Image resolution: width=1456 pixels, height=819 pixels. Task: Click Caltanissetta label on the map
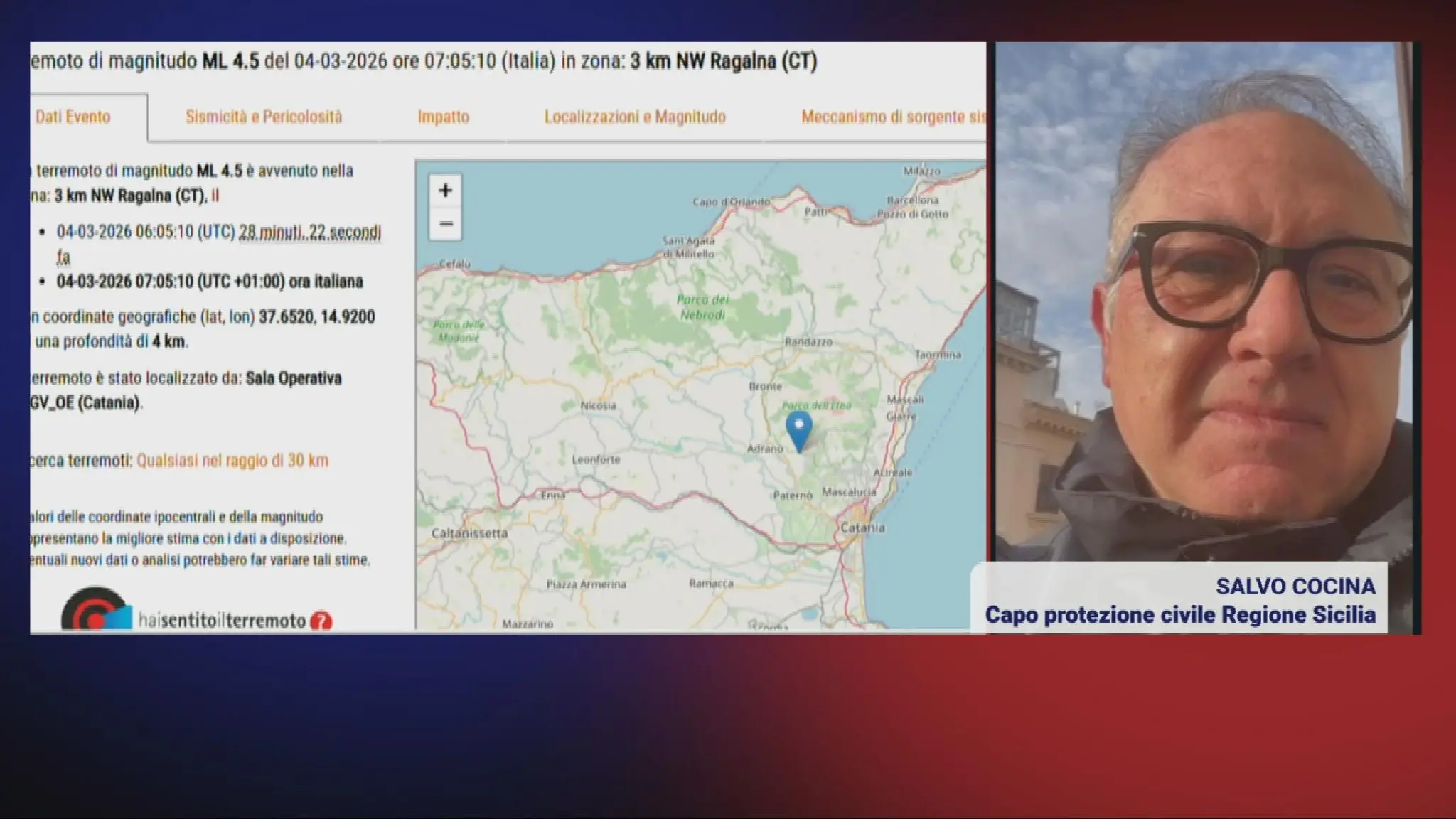[469, 533]
